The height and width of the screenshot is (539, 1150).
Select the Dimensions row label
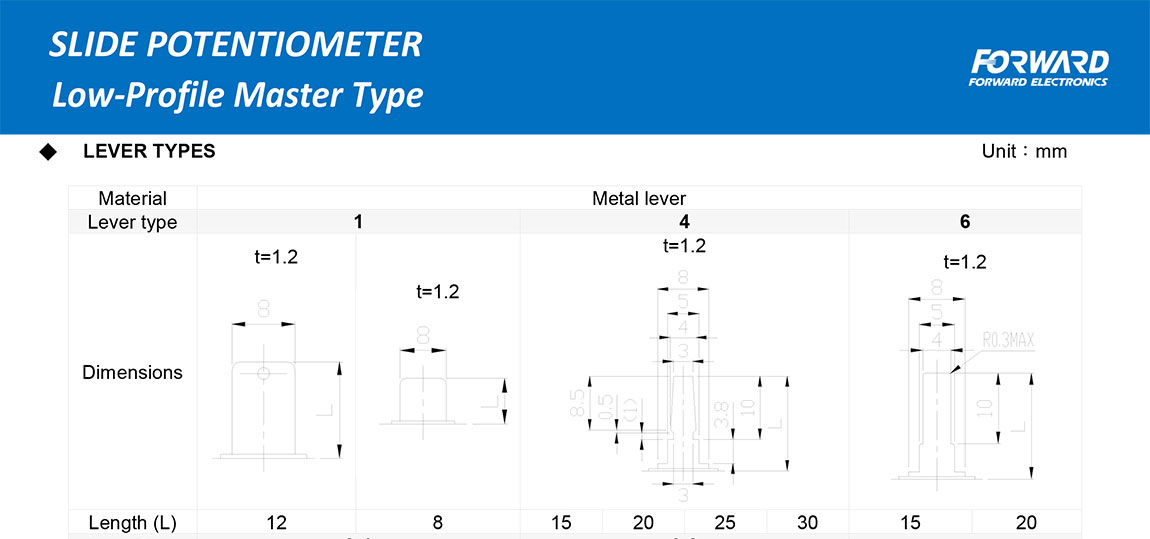[132, 372]
